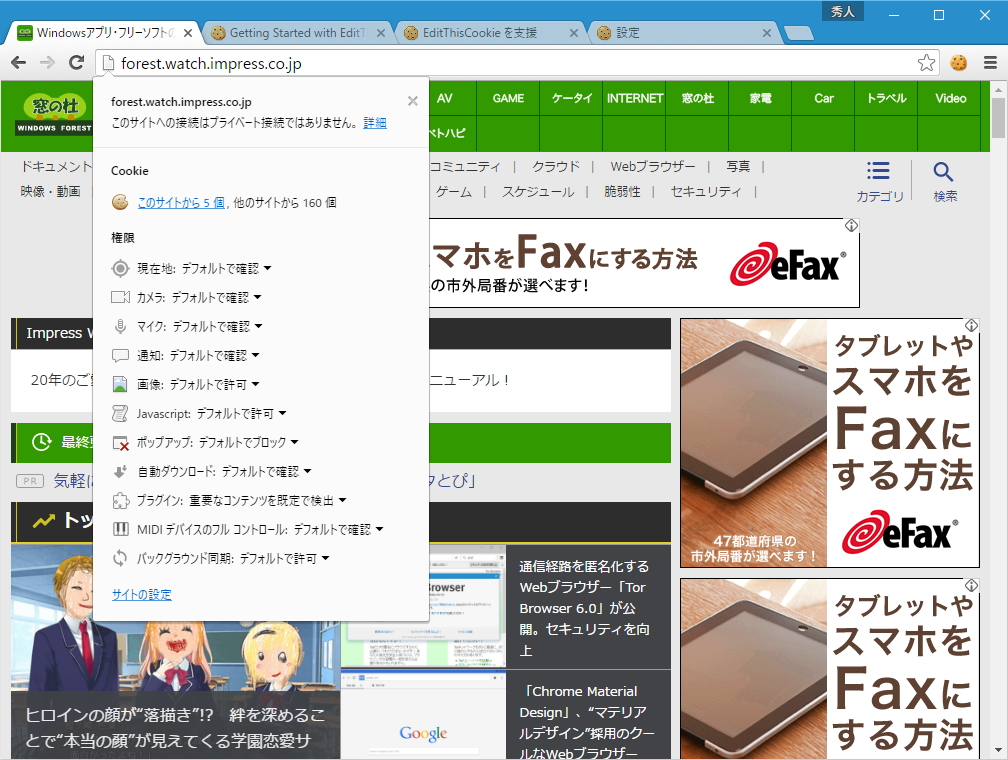The height and width of the screenshot is (760, 1008).
Task: Click the バックグラウンド同期 sync icon
Action: [x=120, y=558]
